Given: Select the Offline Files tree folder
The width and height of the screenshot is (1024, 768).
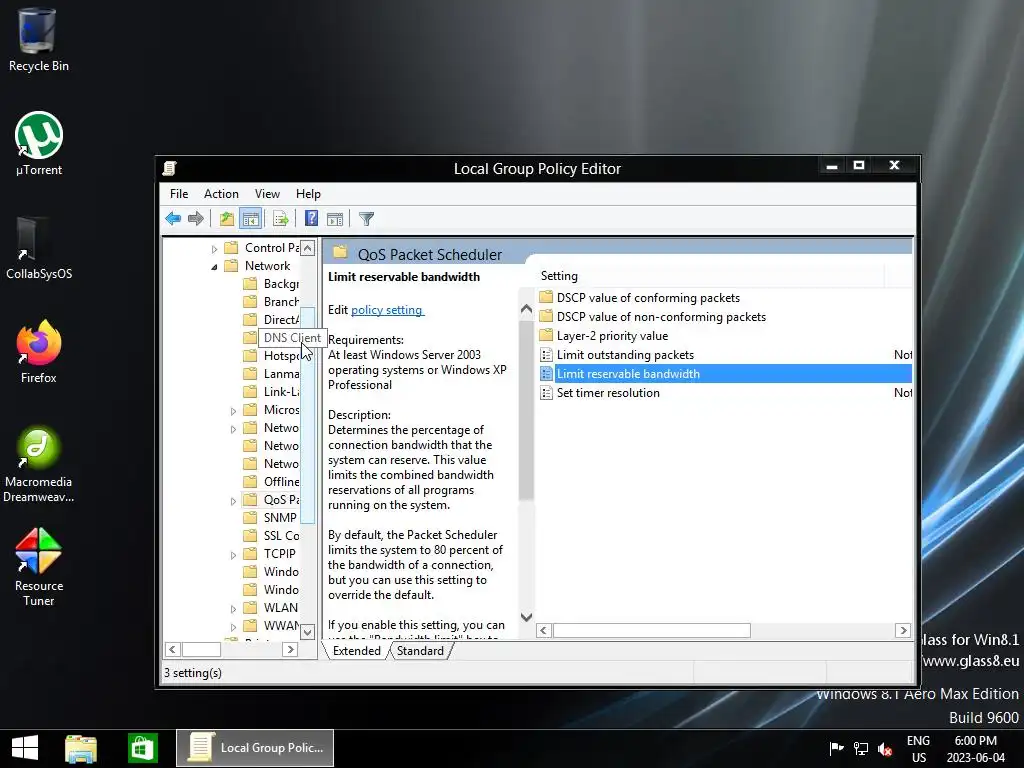Looking at the screenshot, I should point(271,481).
